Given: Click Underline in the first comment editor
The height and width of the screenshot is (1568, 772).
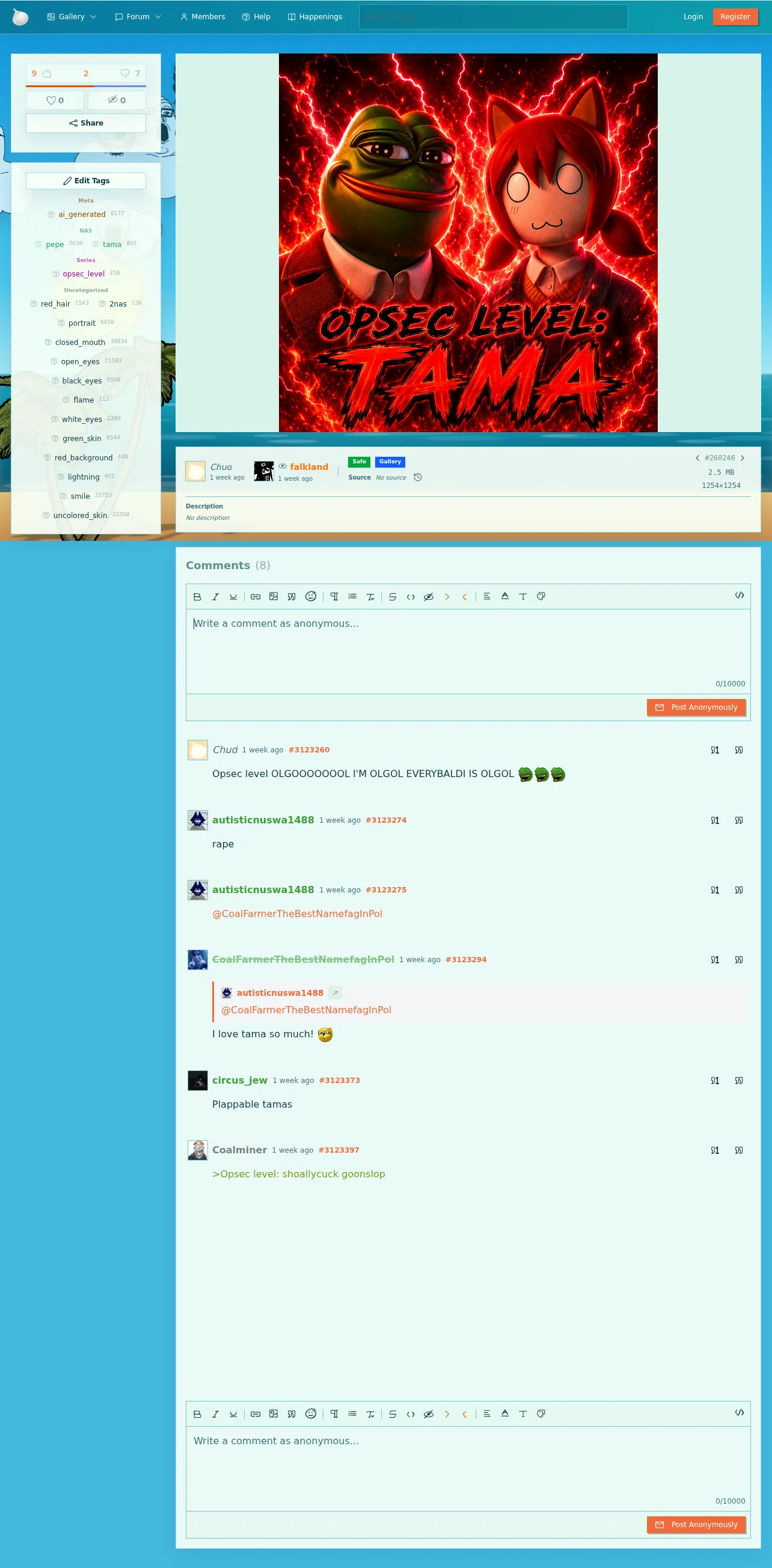Looking at the screenshot, I should [233, 597].
